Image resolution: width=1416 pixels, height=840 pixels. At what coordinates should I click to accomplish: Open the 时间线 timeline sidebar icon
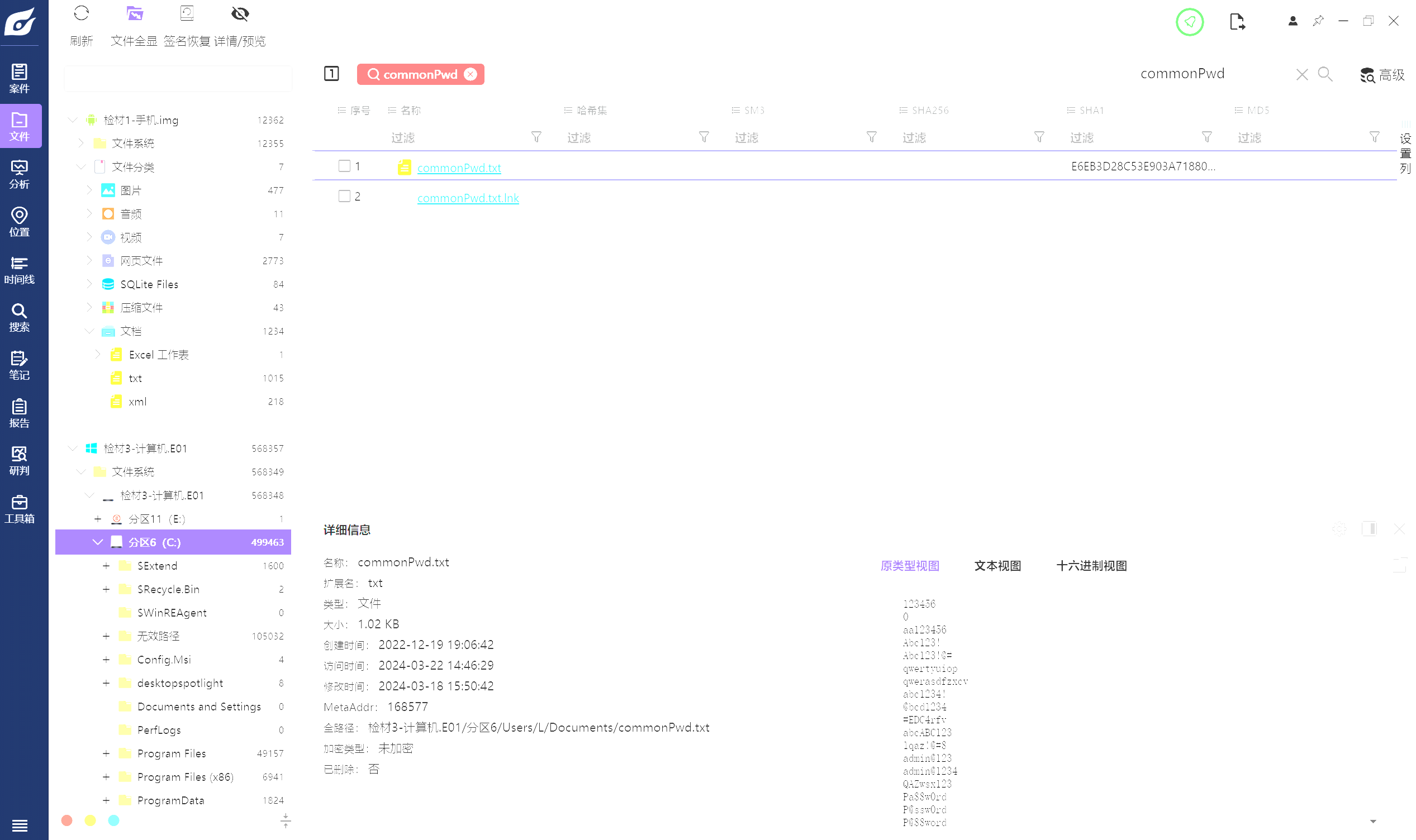(19, 269)
